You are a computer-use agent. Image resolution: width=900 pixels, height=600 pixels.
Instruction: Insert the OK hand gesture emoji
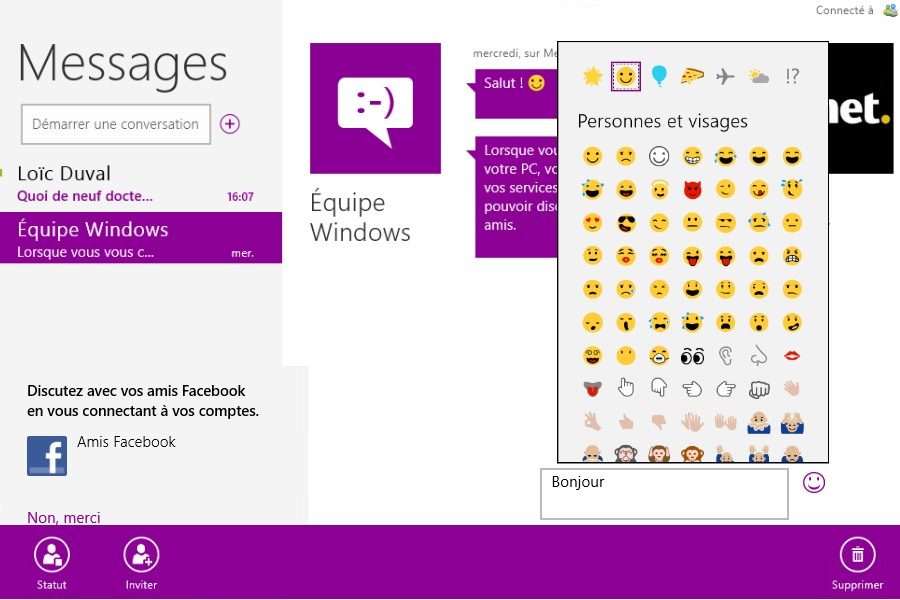click(592, 422)
